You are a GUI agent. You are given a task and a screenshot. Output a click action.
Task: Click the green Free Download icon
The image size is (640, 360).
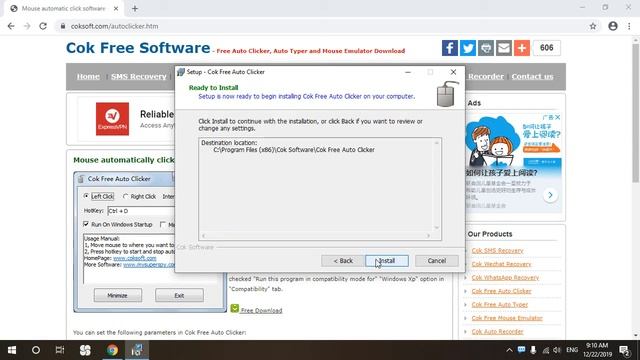point(234,308)
